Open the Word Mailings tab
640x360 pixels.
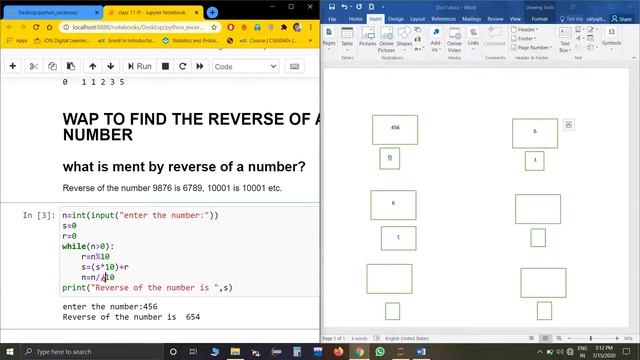(x=471, y=19)
